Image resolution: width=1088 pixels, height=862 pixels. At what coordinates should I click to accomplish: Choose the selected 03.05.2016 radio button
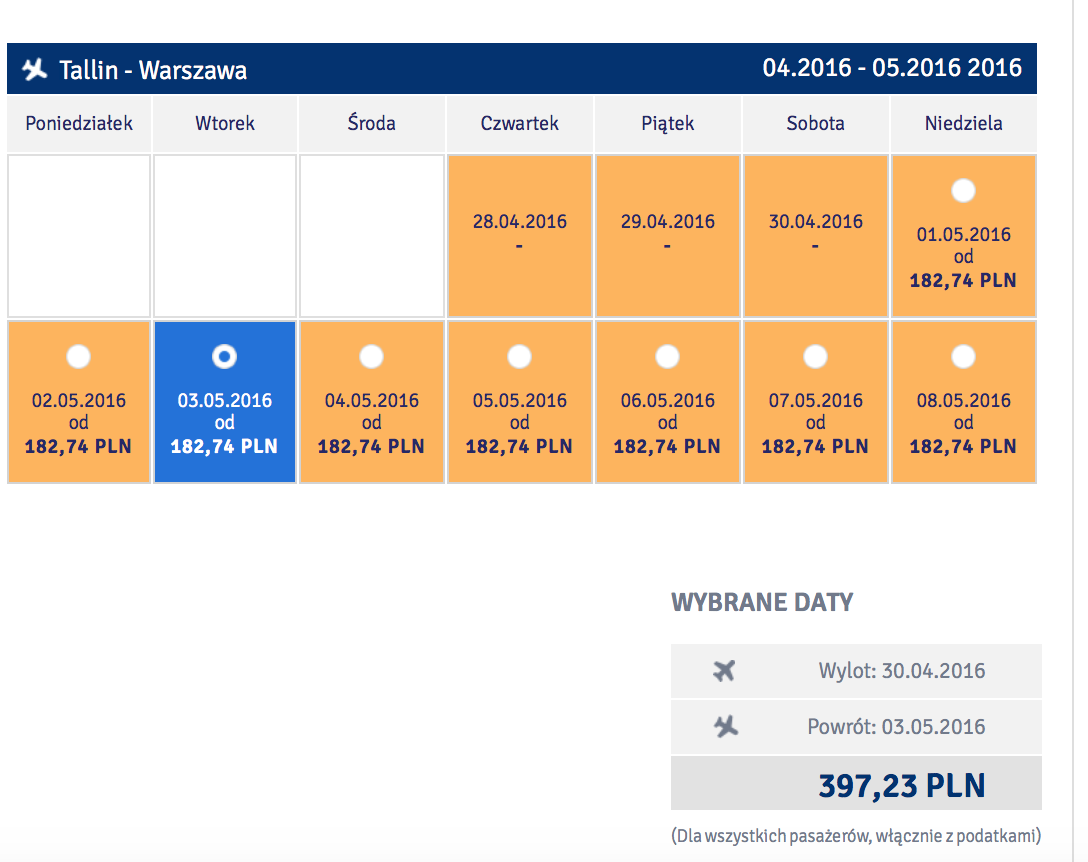point(224,357)
